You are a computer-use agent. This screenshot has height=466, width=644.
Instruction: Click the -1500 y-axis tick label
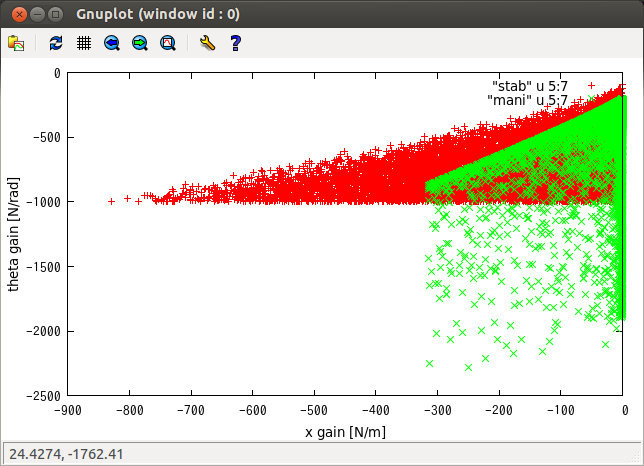coord(43,266)
